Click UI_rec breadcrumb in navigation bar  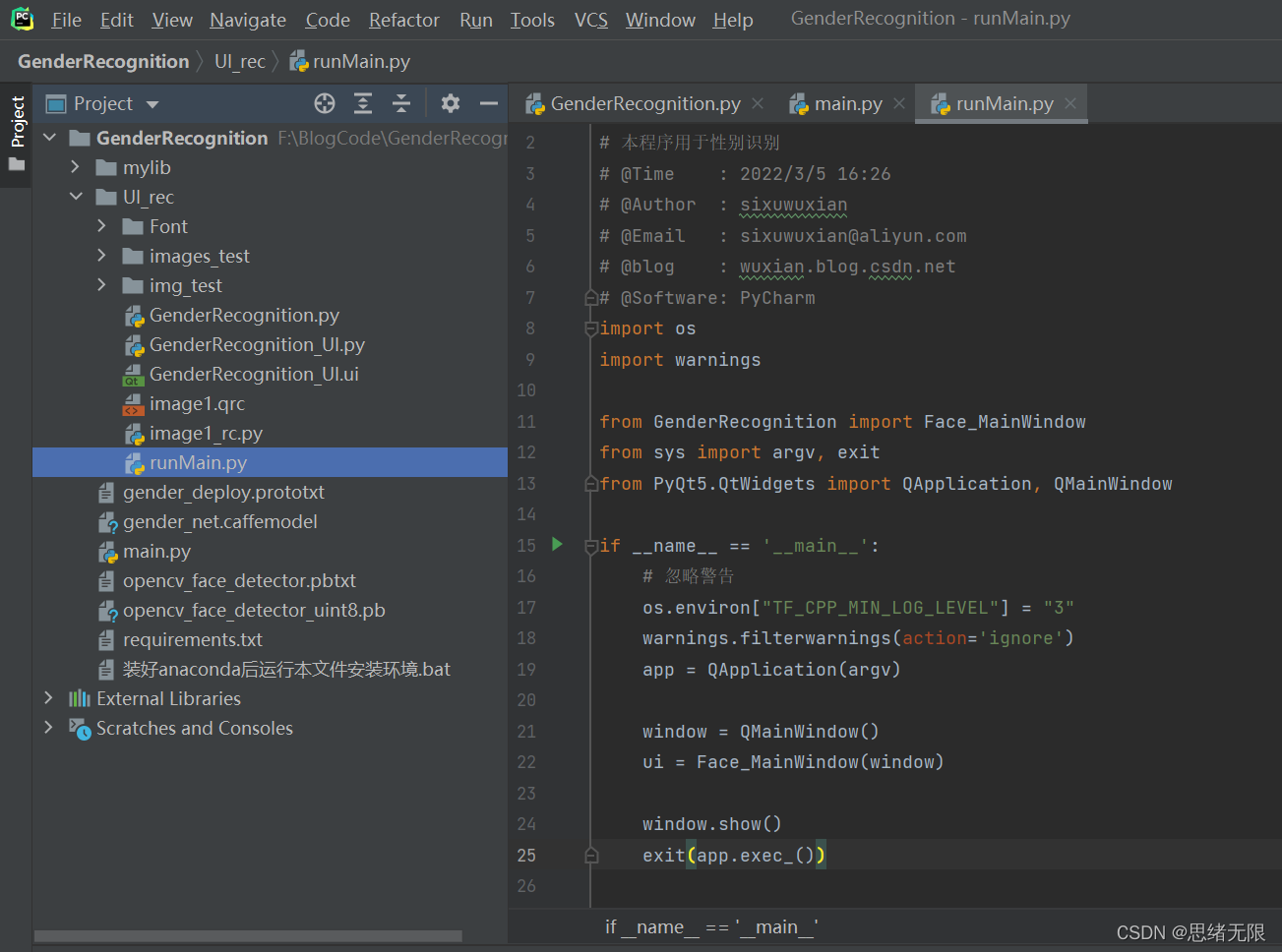[x=240, y=61]
